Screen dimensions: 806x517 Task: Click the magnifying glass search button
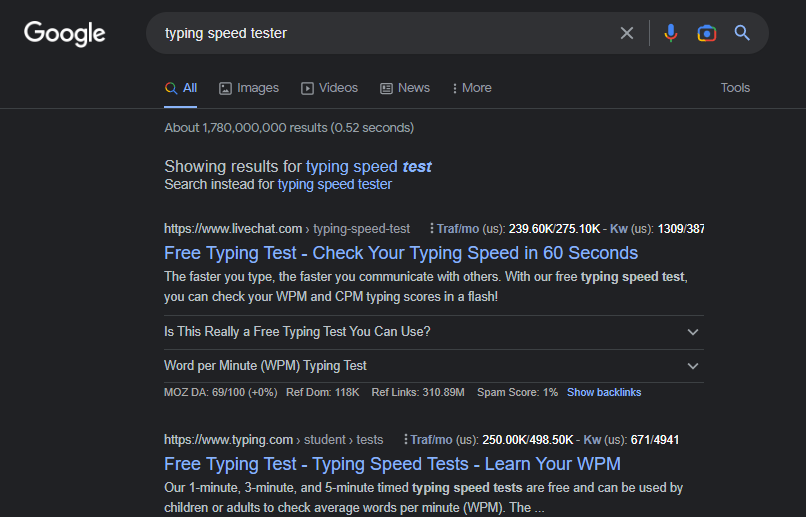tap(742, 33)
